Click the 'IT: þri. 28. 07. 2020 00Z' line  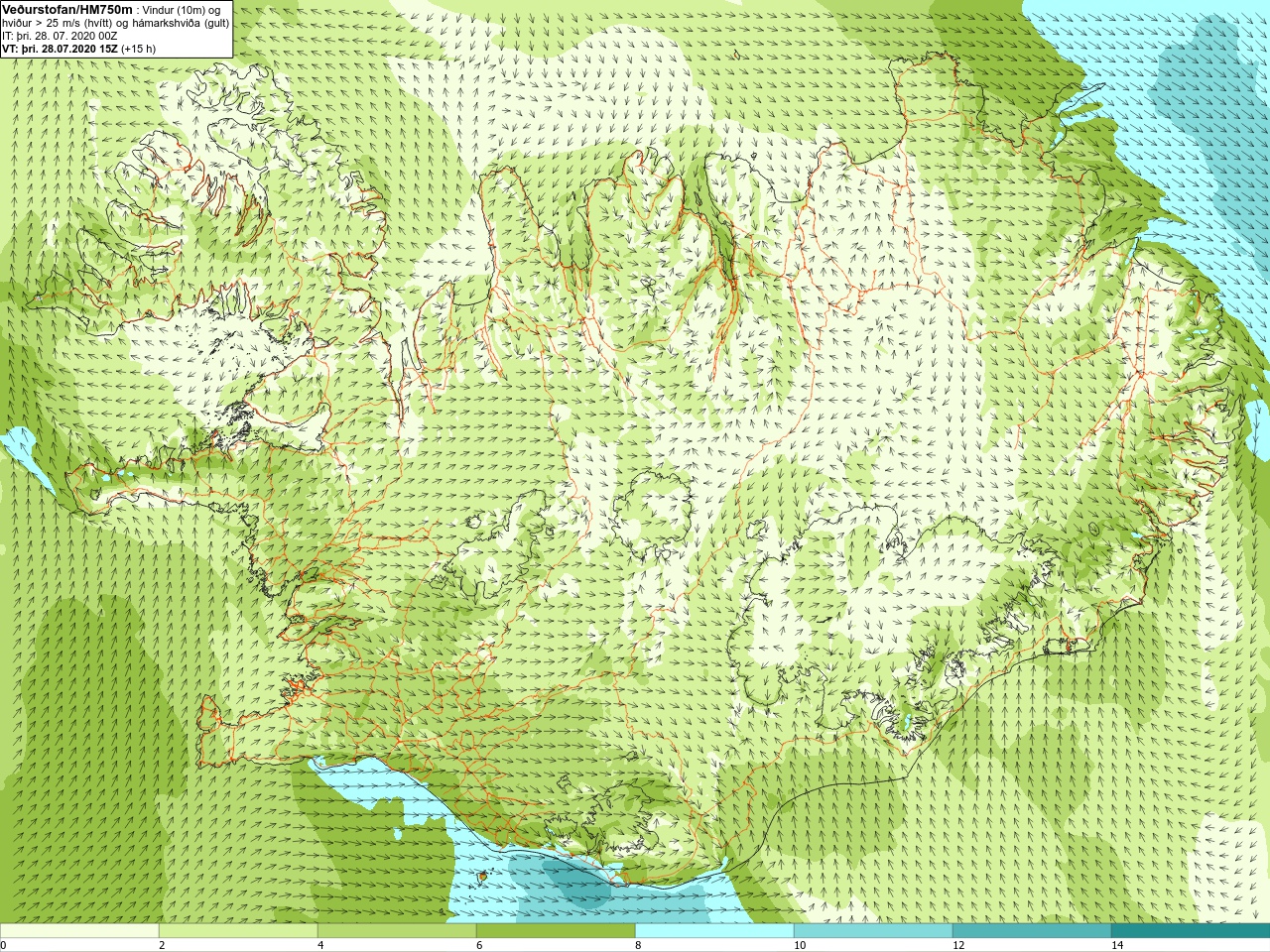[60, 36]
